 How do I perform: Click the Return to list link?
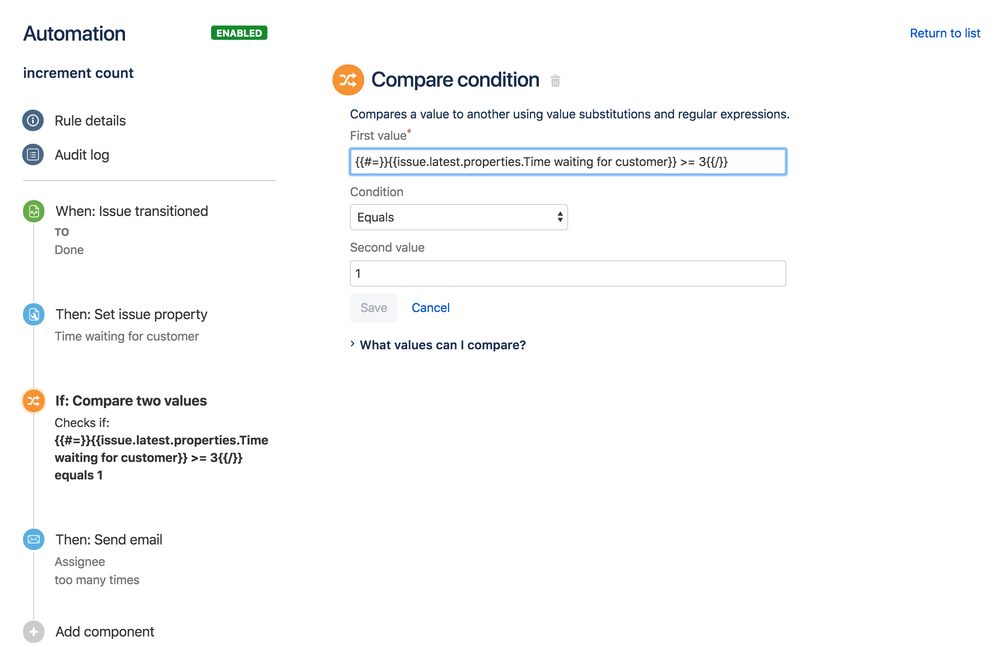coord(944,33)
